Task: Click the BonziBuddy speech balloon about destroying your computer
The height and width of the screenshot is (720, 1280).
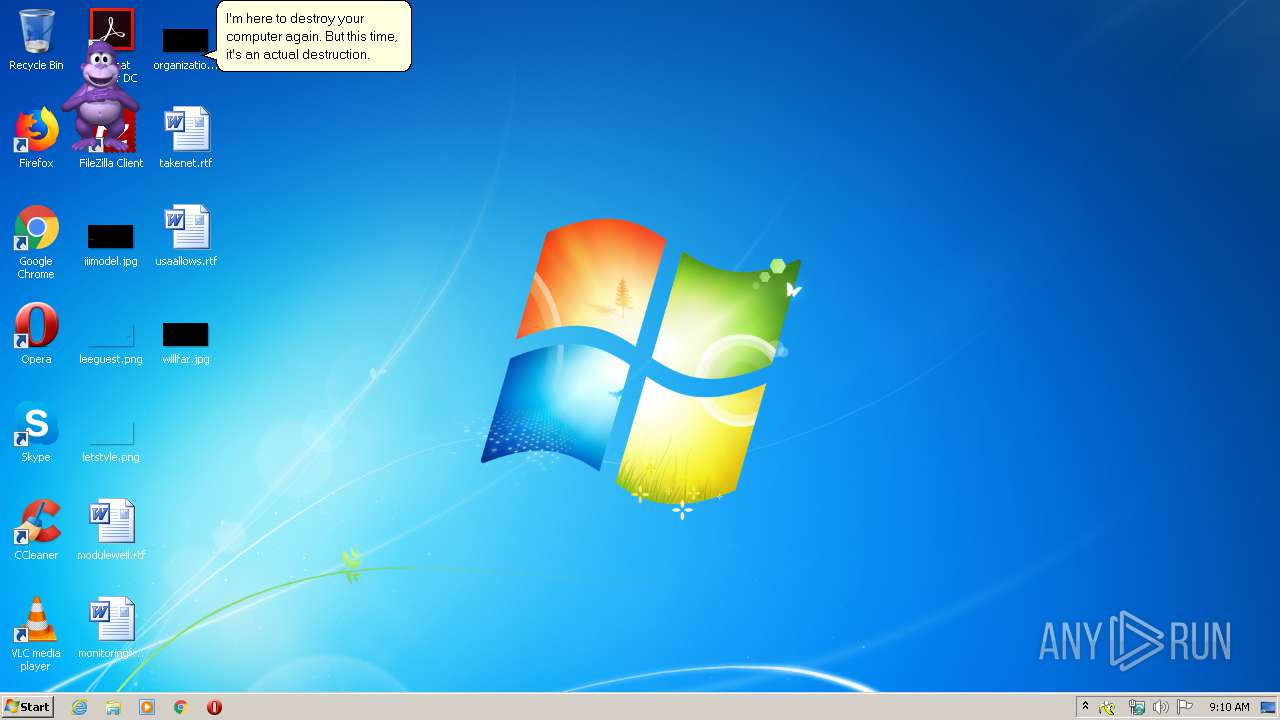Action: (x=313, y=36)
